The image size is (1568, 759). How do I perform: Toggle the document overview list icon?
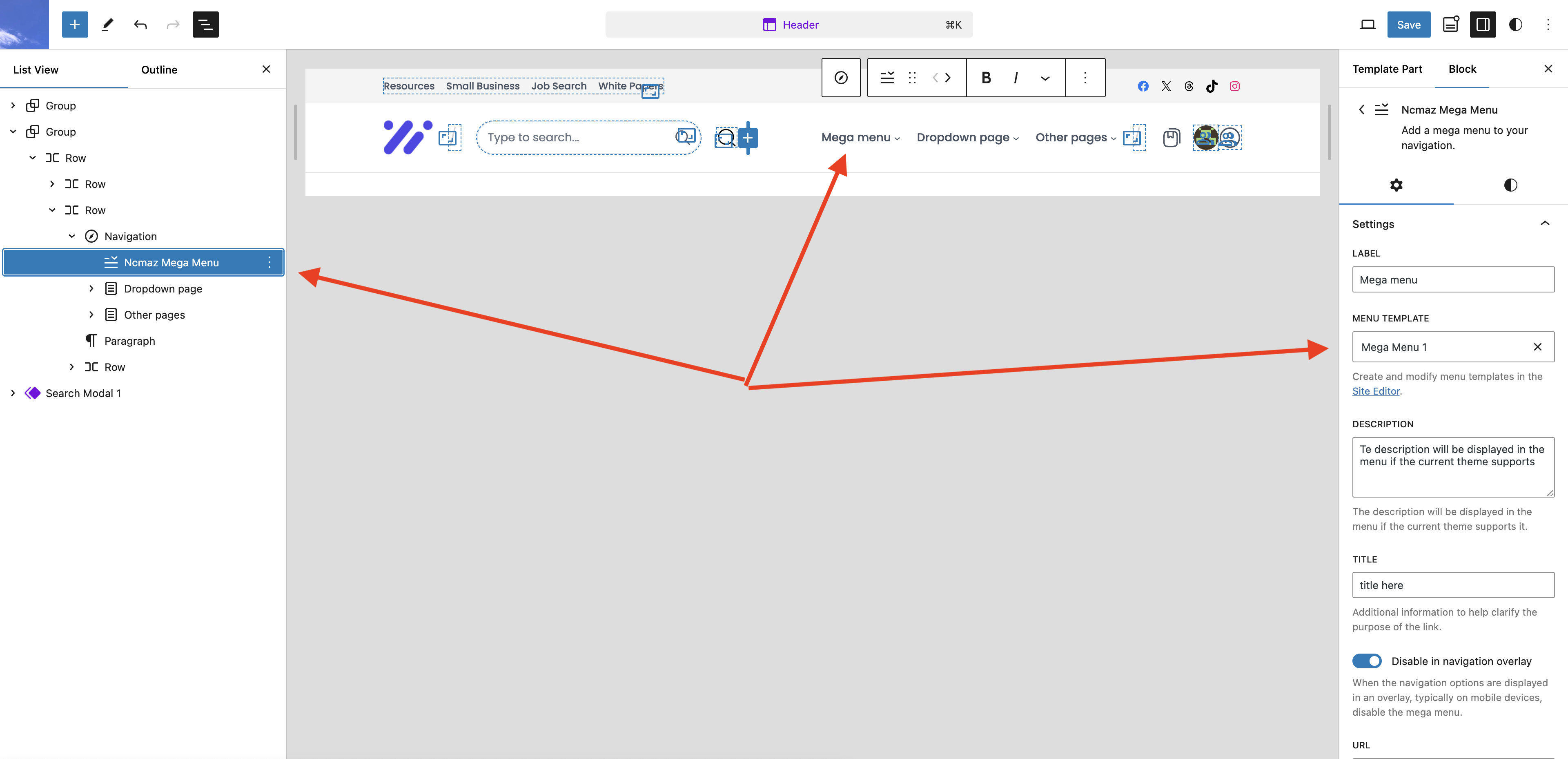(205, 25)
